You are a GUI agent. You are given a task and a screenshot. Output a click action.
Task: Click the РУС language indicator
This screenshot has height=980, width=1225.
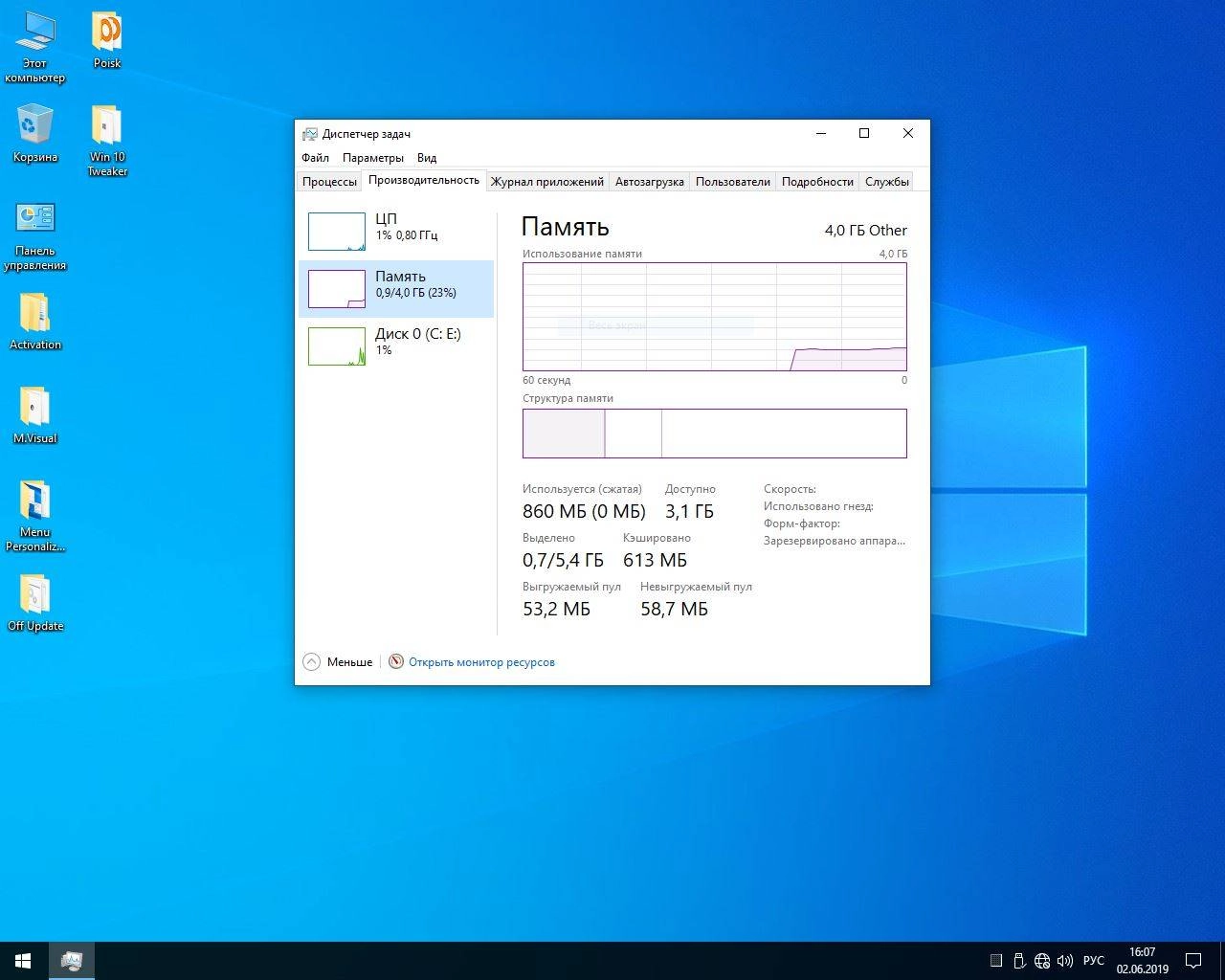pos(1093,961)
